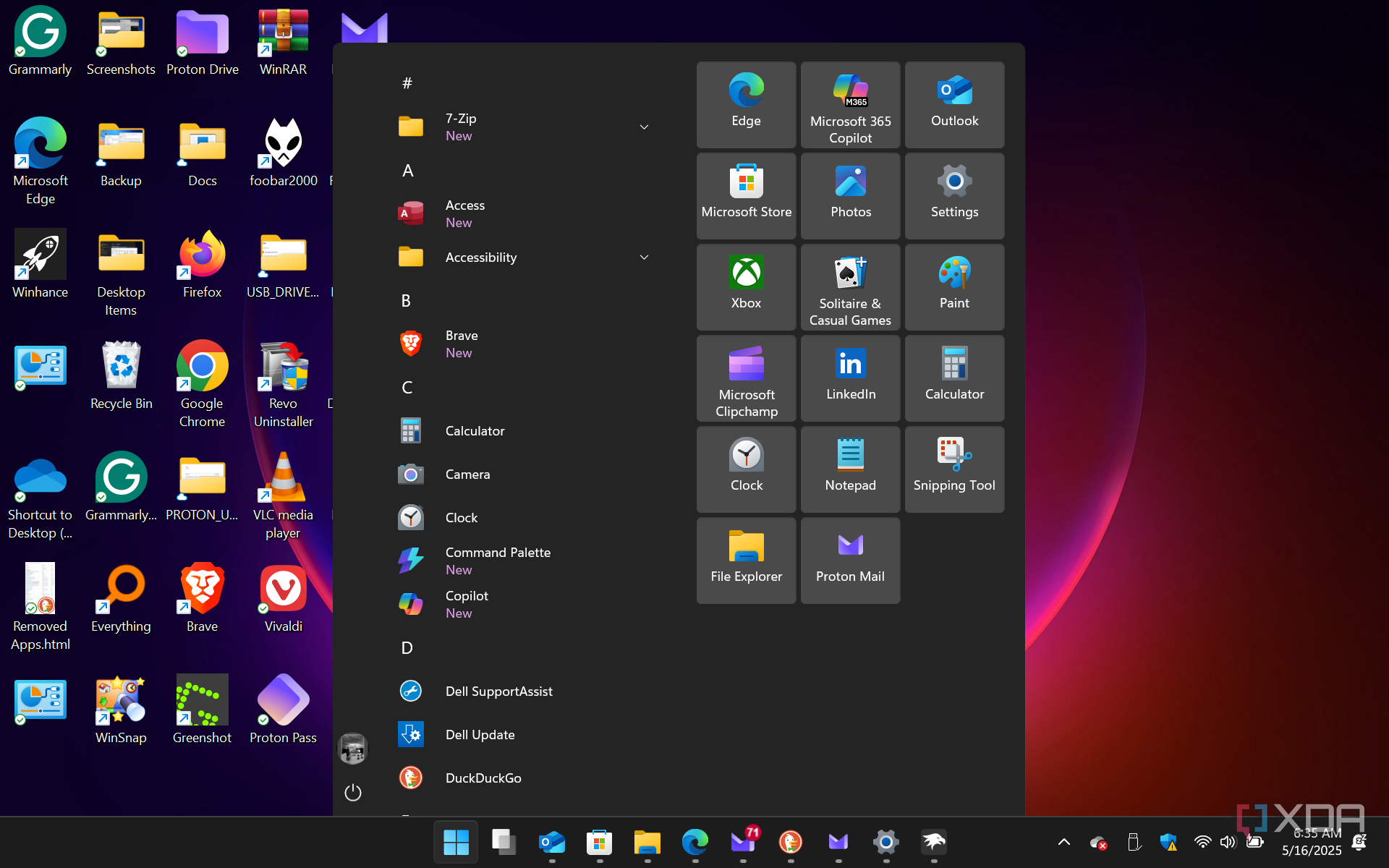The height and width of the screenshot is (868, 1389).
Task: Launch Dell SupportAssist from app list
Action: click(498, 692)
